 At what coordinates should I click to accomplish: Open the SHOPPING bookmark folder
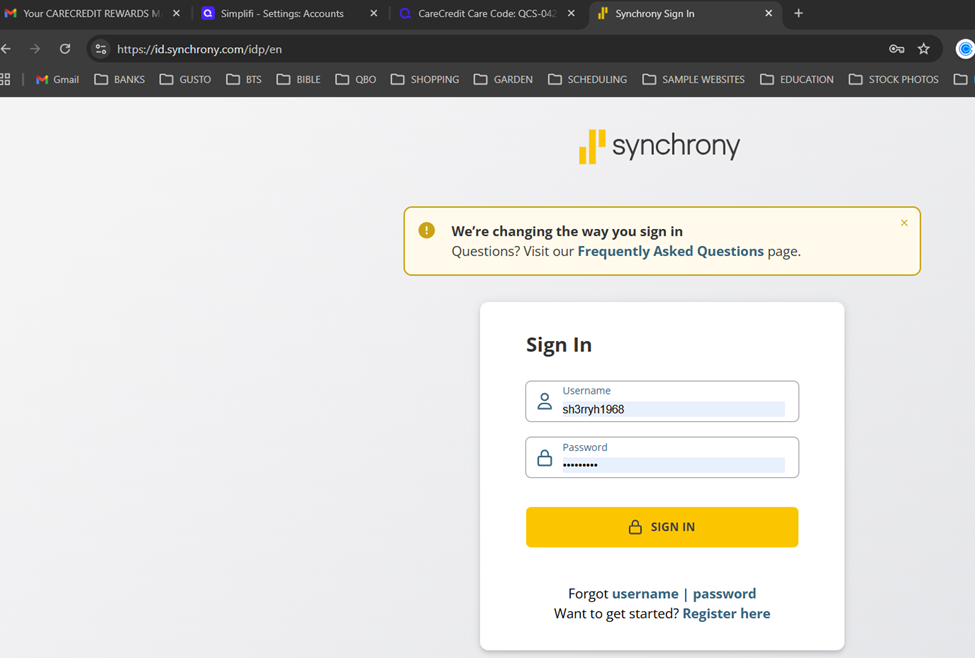click(x=425, y=79)
